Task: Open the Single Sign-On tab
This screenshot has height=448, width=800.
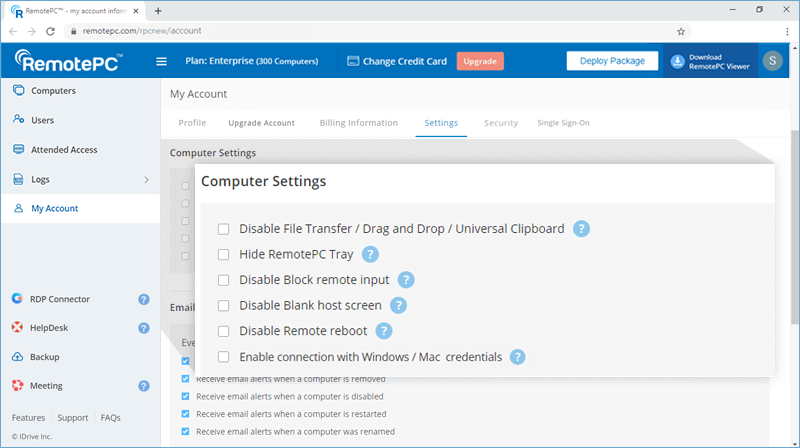Action: coord(563,123)
